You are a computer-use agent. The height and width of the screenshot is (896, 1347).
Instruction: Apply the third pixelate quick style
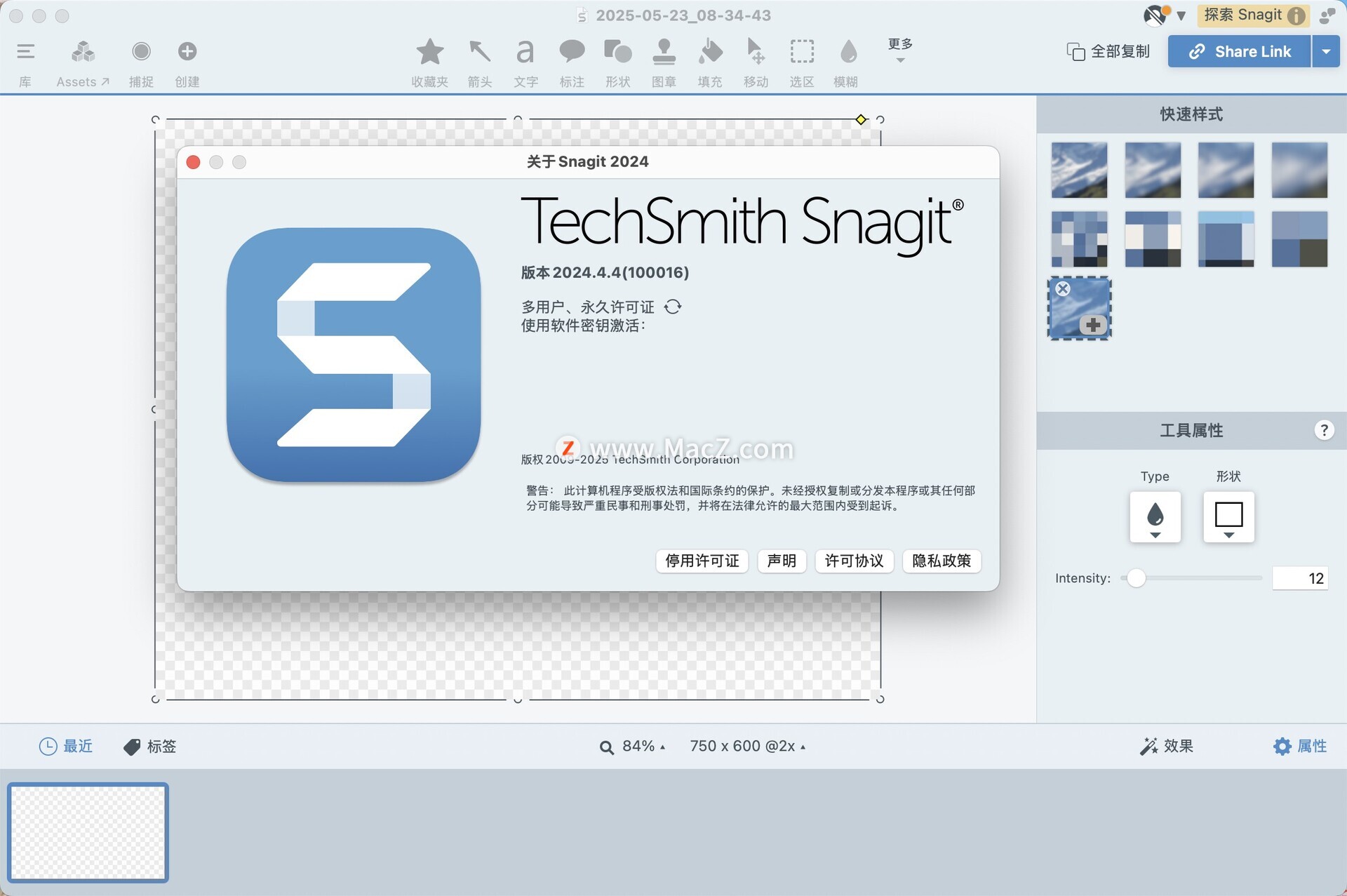1226,239
